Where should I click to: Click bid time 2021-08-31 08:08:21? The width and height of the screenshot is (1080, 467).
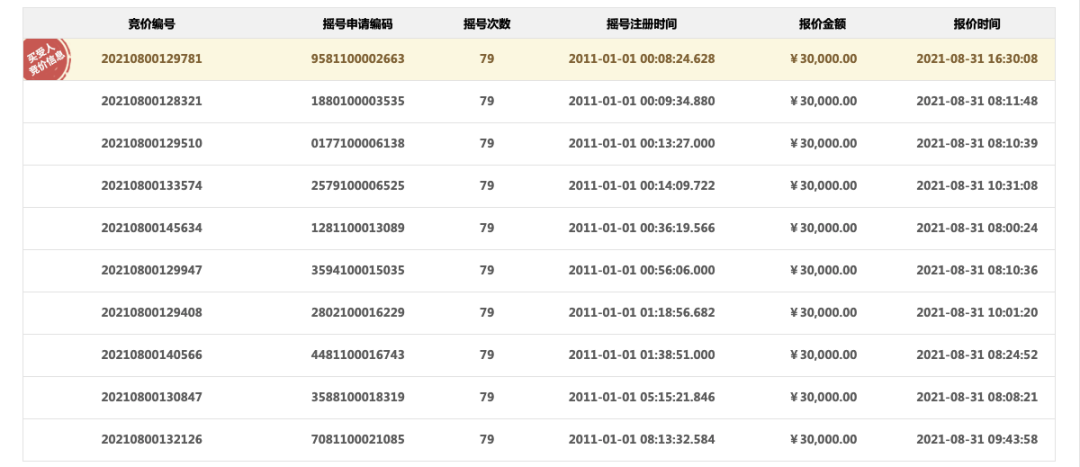tap(977, 397)
